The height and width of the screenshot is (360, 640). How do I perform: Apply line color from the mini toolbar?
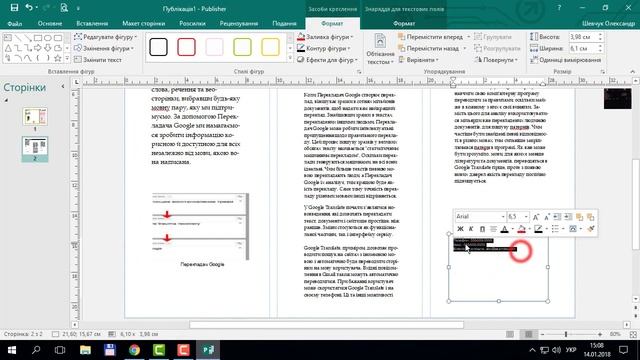tap(538, 229)
